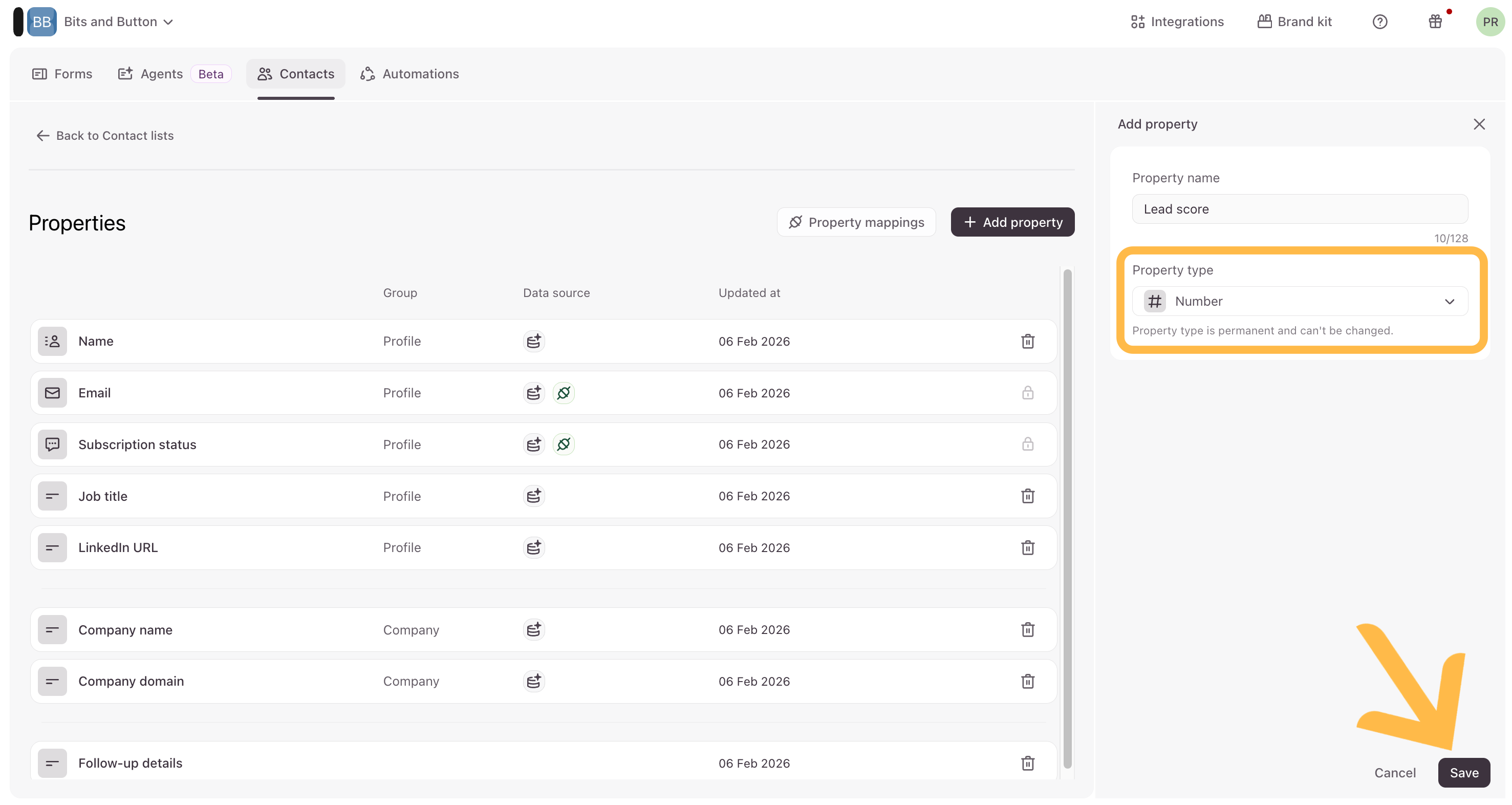Click the data source icon for LinkedIn URL
Screen dimensions: 1512x805
pos(533,548)
